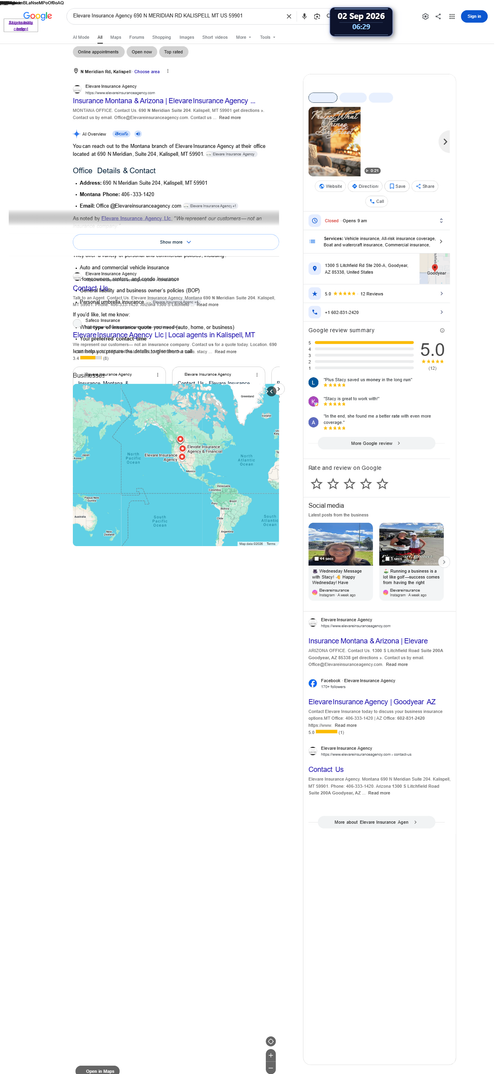This screenshot has width=500, height=1074.
Task: Click the Call button
Action: [376, 201]
